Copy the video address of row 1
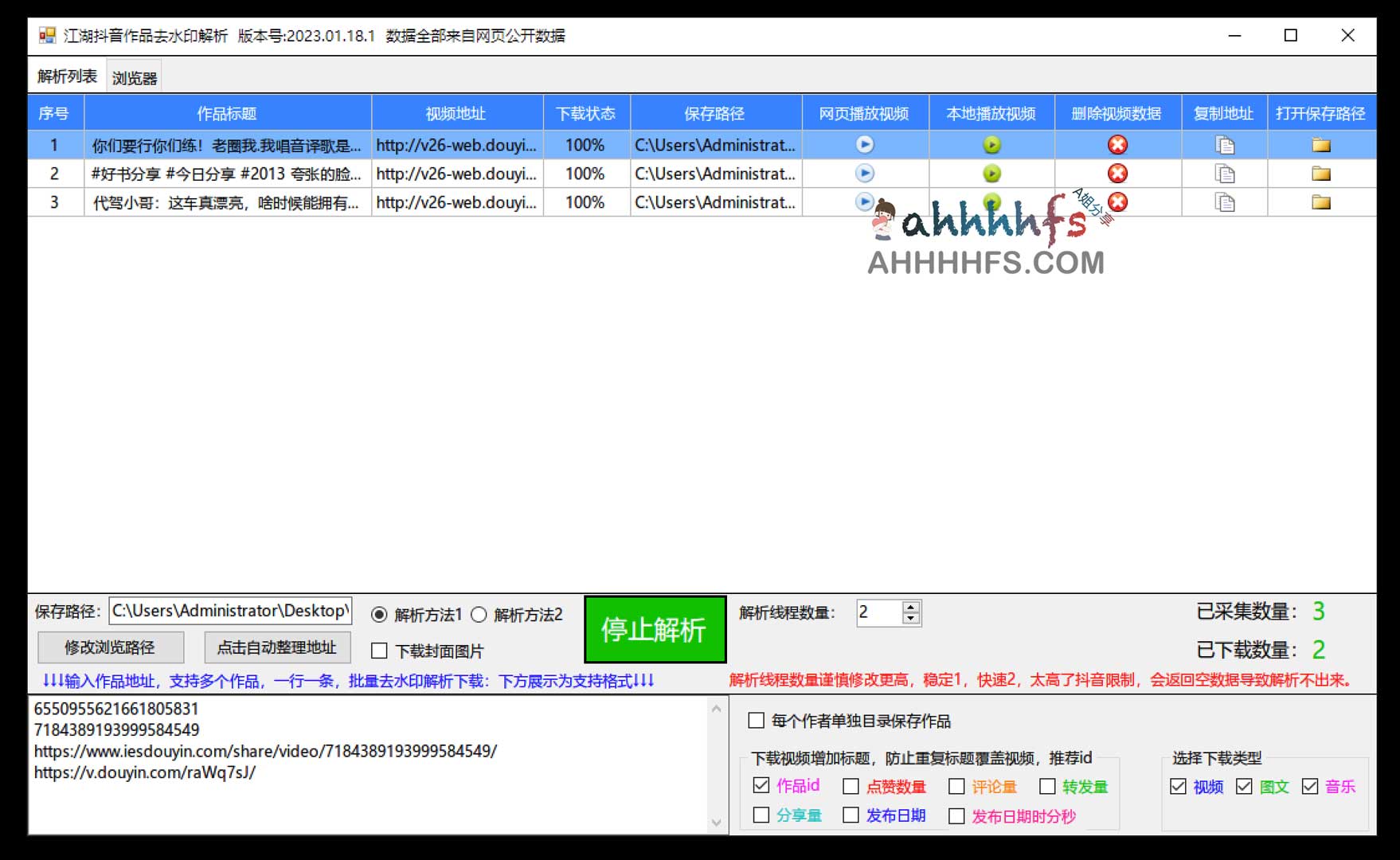This screenshot has height=860, width=1400. (x=1224, y=145)
